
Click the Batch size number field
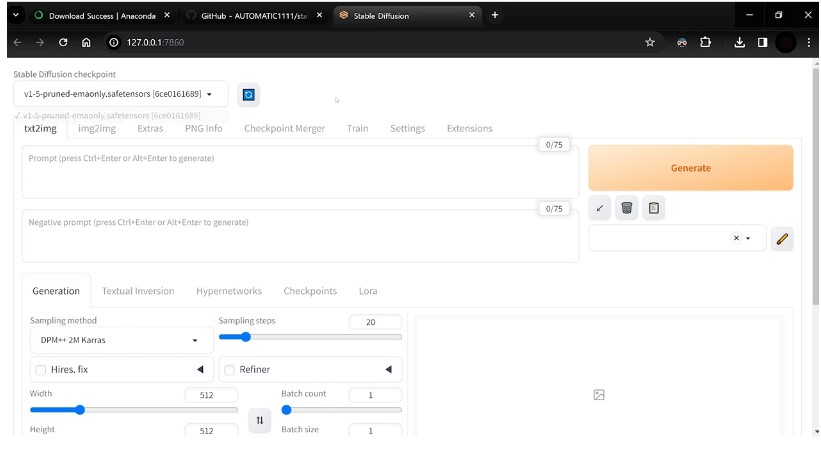375,430
